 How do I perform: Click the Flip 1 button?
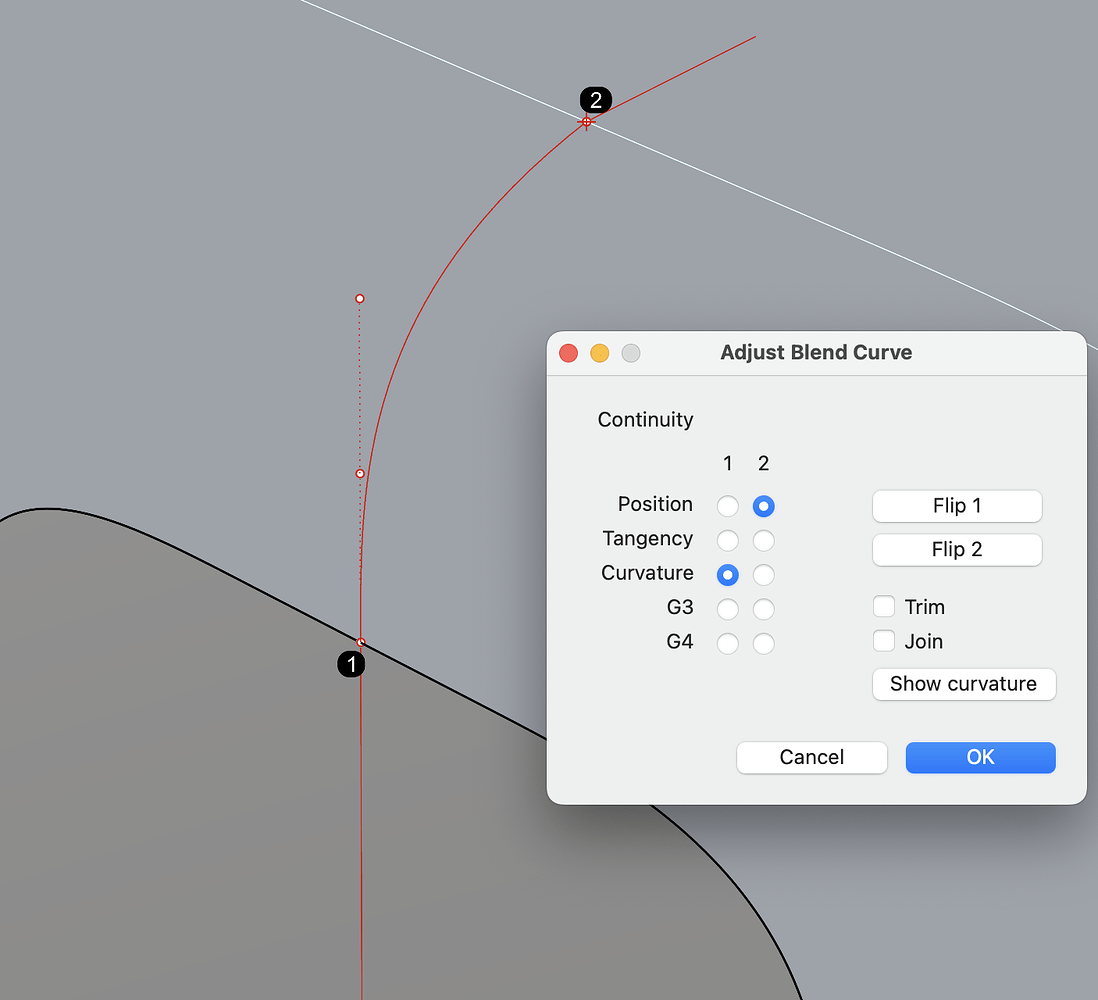tap(956, 506)
